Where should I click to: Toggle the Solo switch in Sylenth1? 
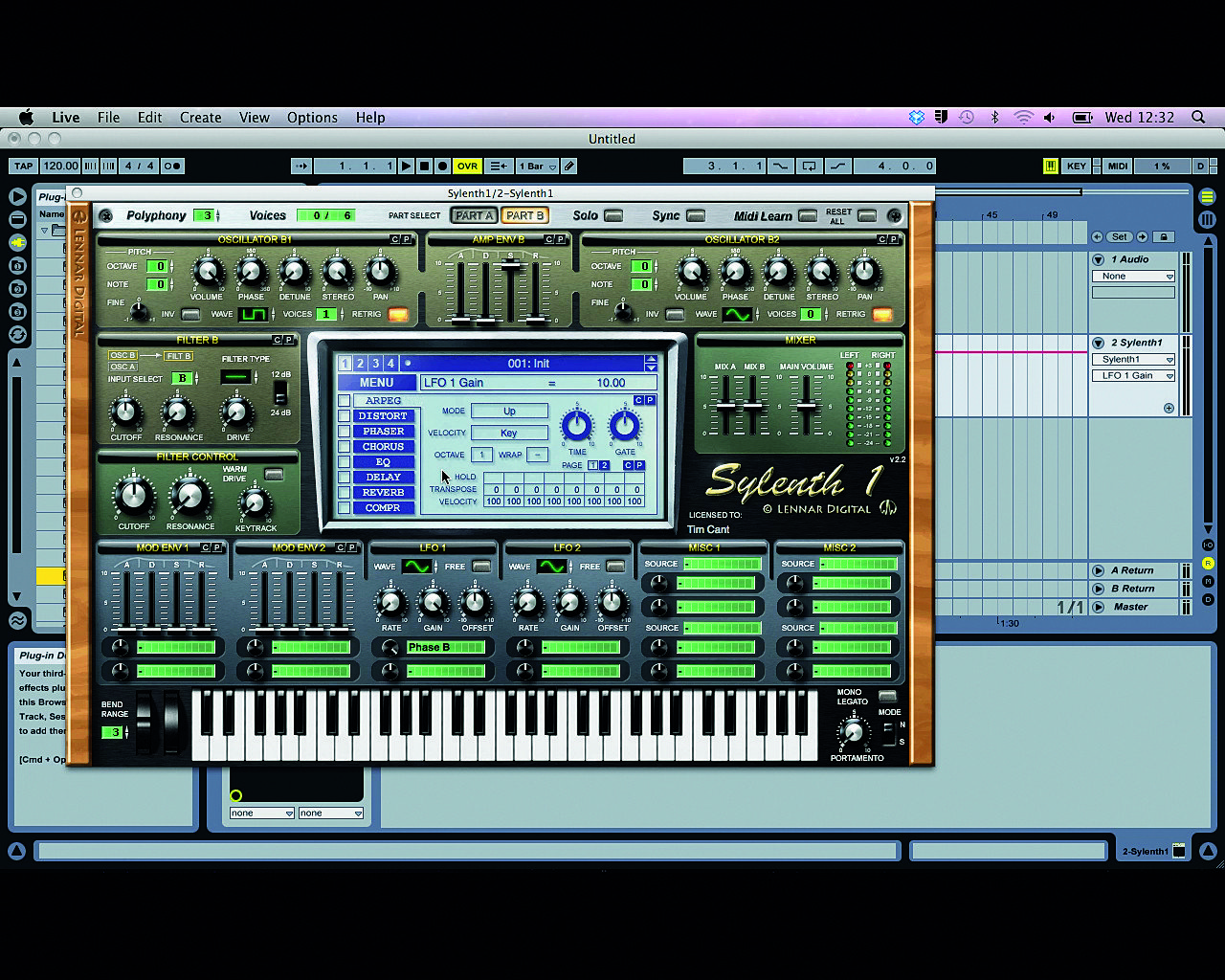pos(613,215)
